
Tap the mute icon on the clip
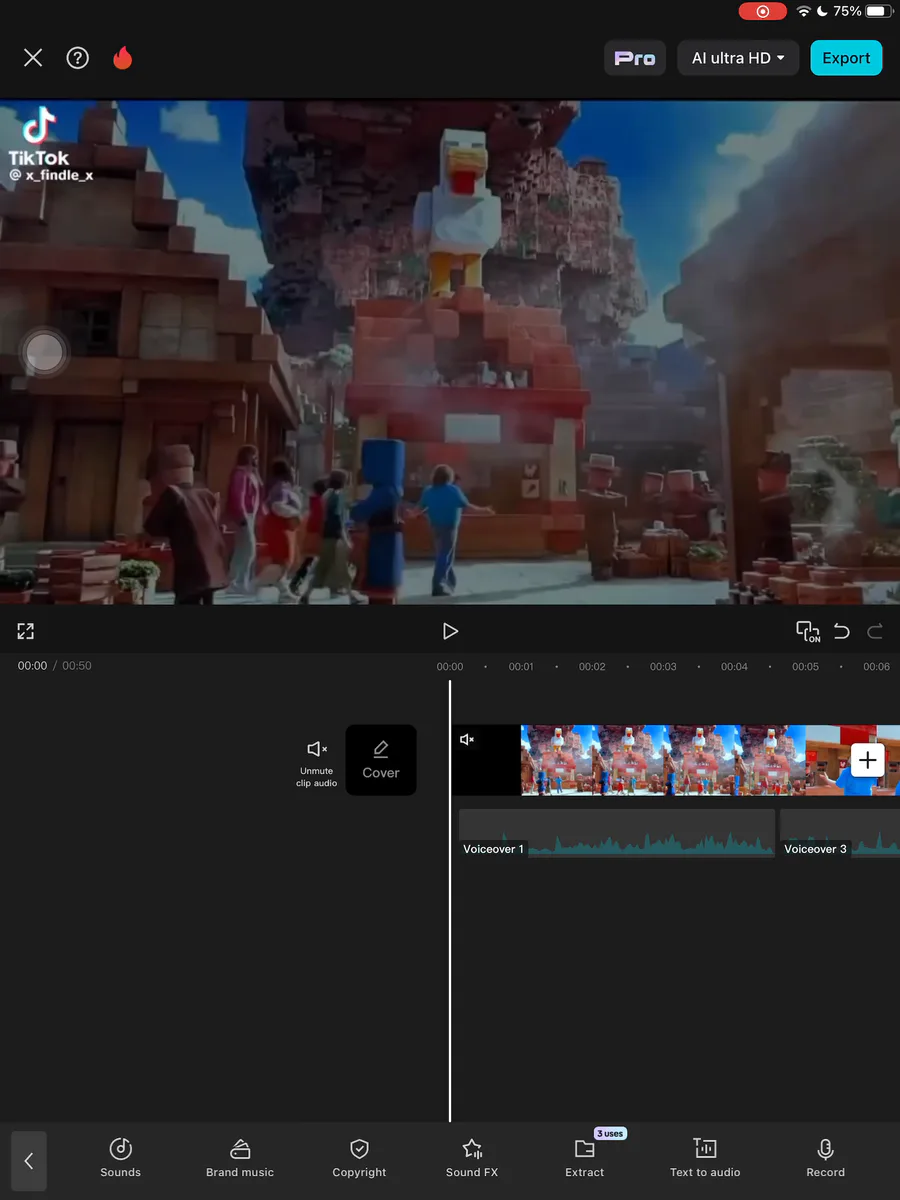[x=467, y=740]
